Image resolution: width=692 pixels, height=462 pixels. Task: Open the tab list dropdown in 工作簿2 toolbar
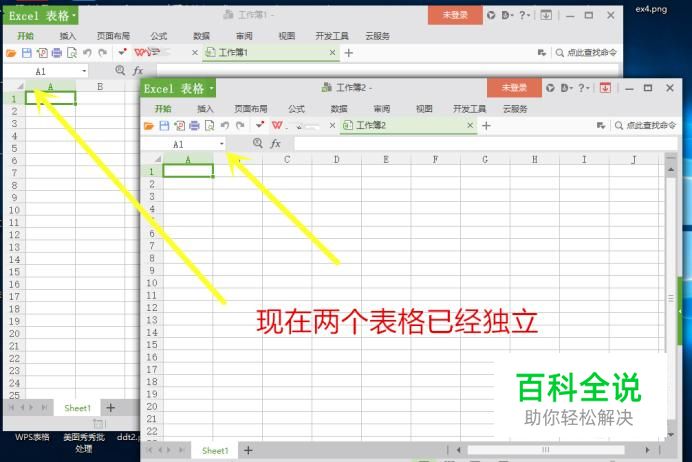[x=601, y=126]
